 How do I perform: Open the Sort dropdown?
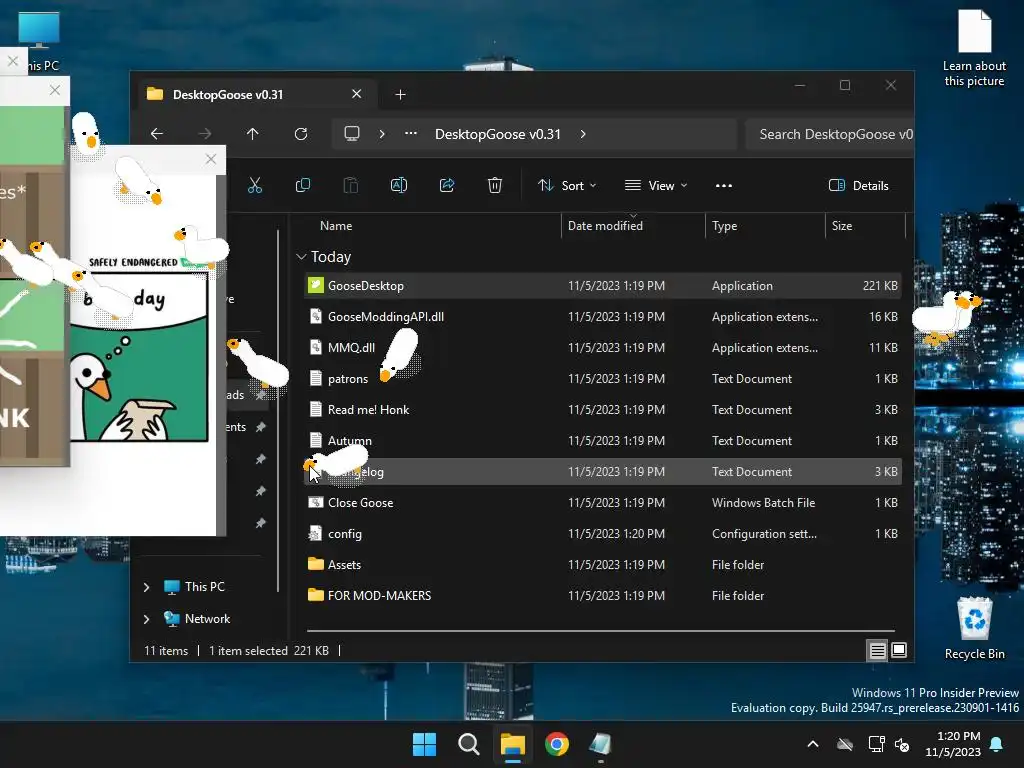tap(567, 185)
